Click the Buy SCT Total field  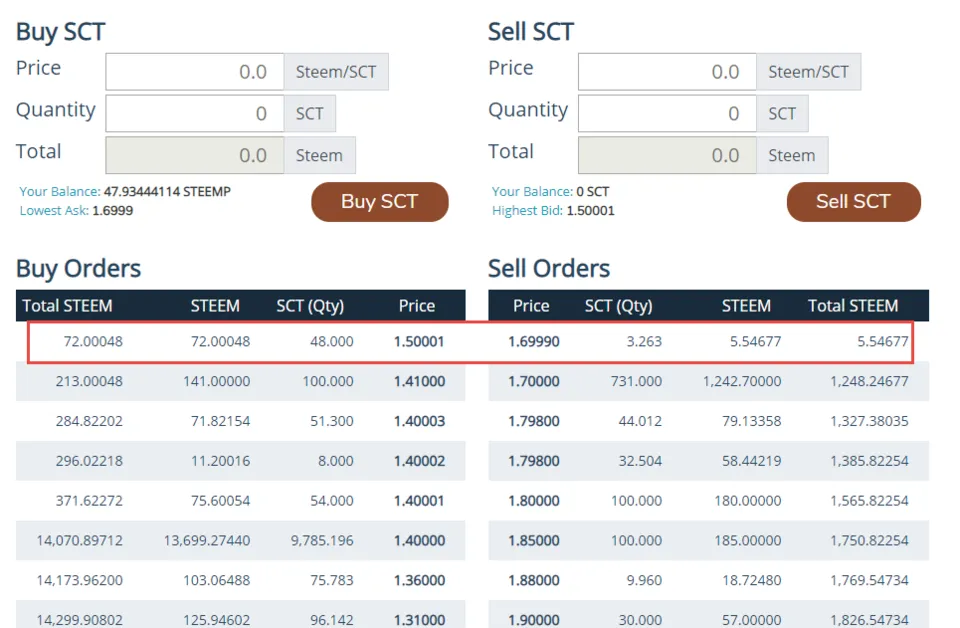(x=195, y=155)
